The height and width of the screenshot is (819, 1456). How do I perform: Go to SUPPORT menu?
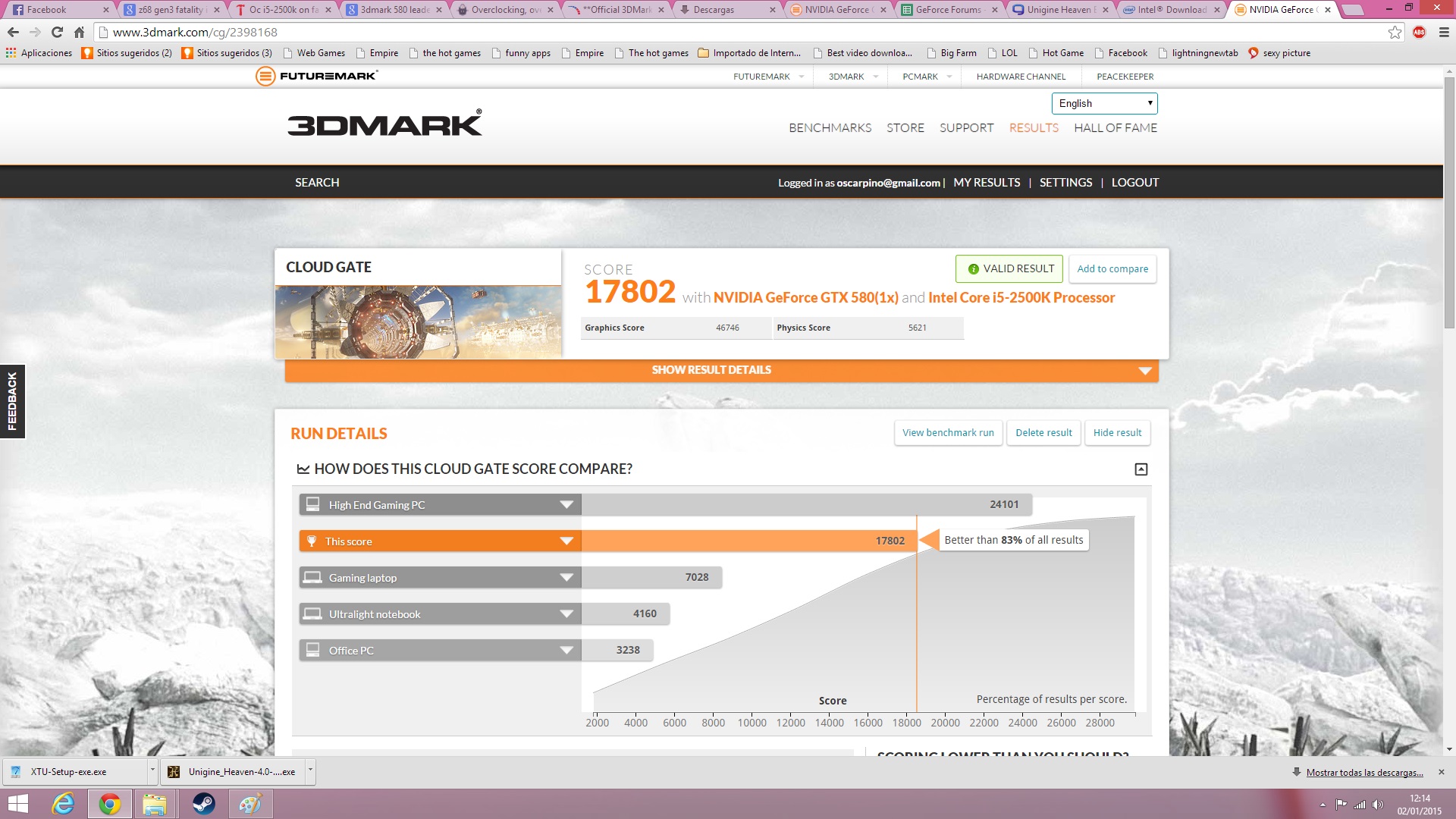tap(966, 128)
